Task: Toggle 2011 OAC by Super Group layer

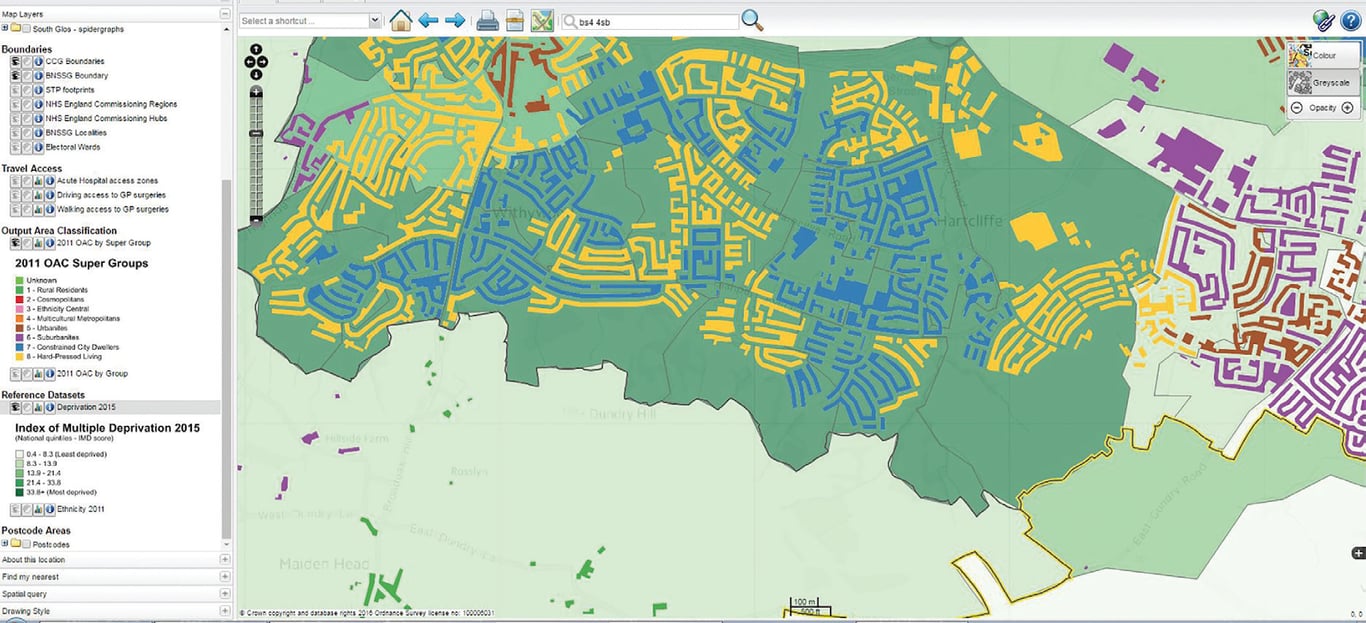Action: point(16,243)
